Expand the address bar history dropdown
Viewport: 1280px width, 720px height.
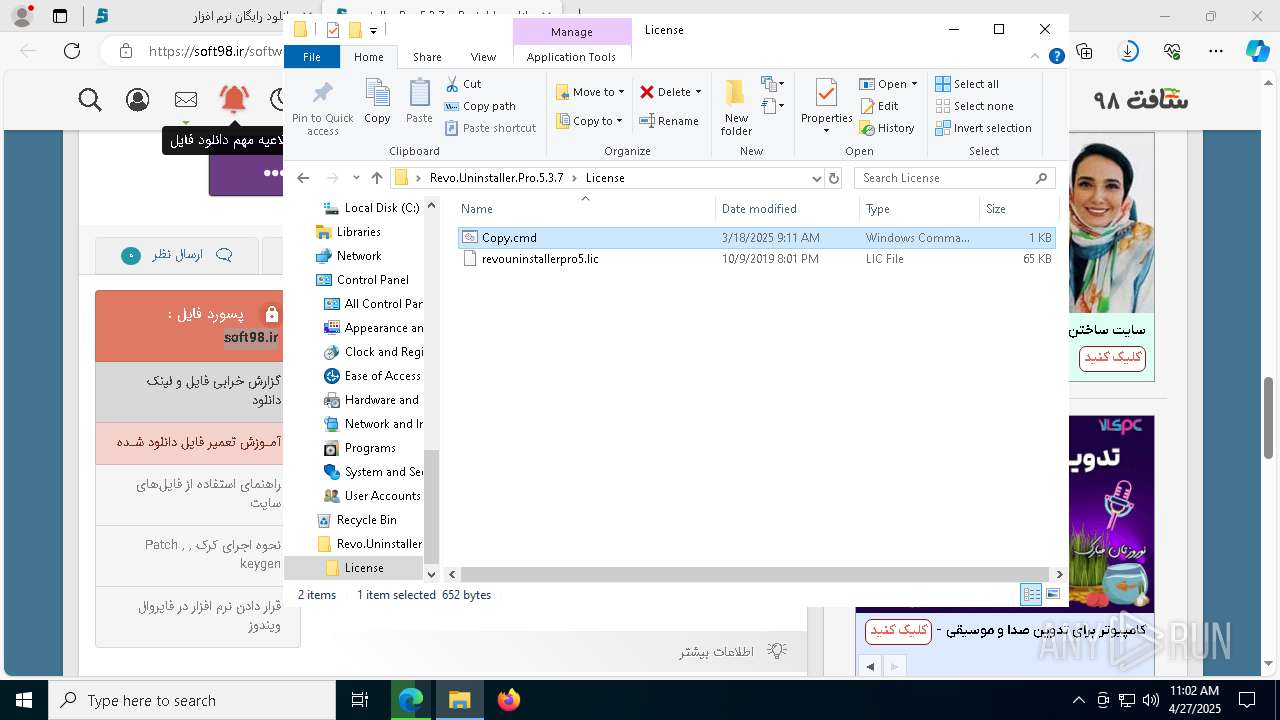click(x=817, y=178)
